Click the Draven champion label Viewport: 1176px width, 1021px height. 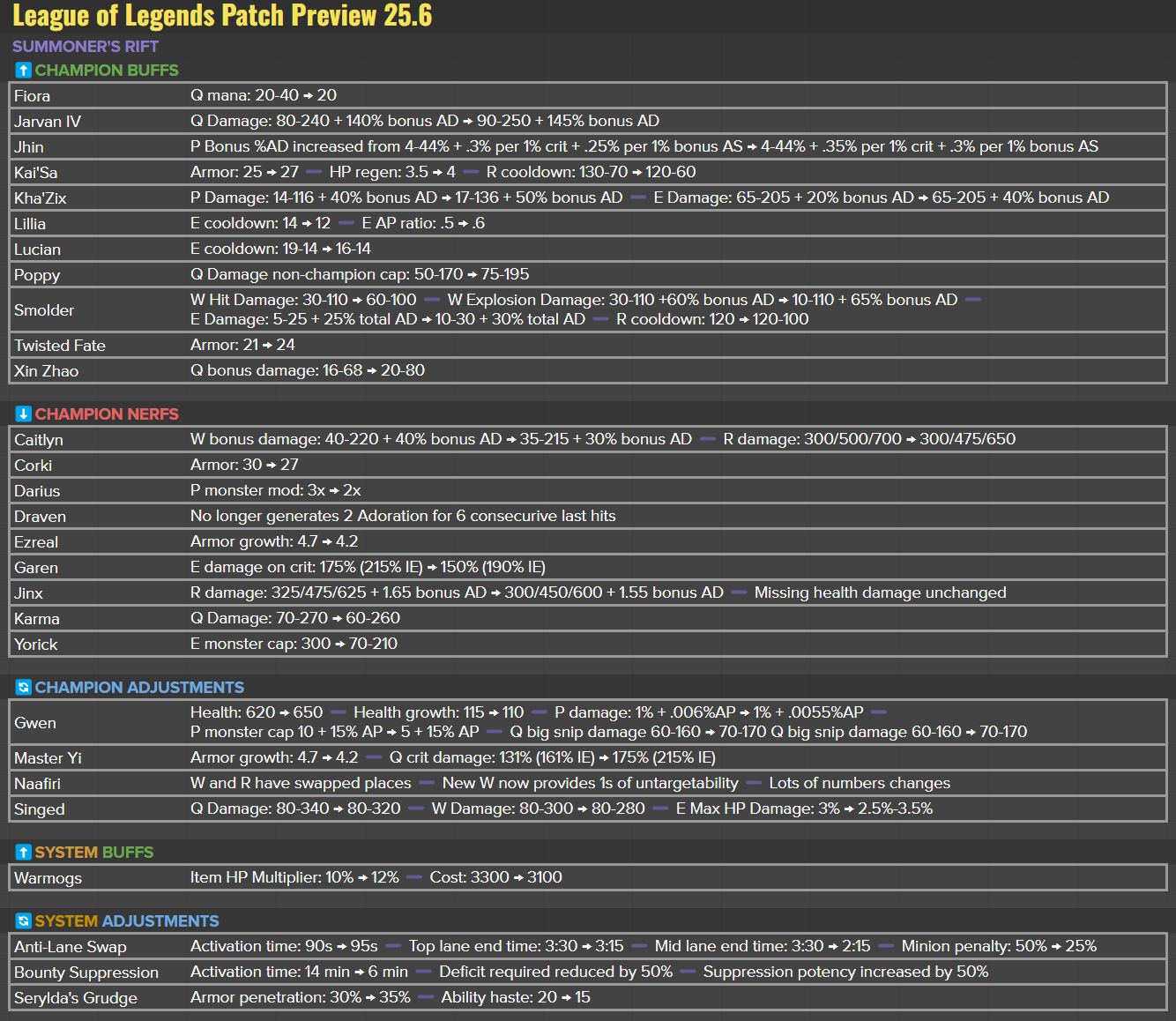click(40, 517)
